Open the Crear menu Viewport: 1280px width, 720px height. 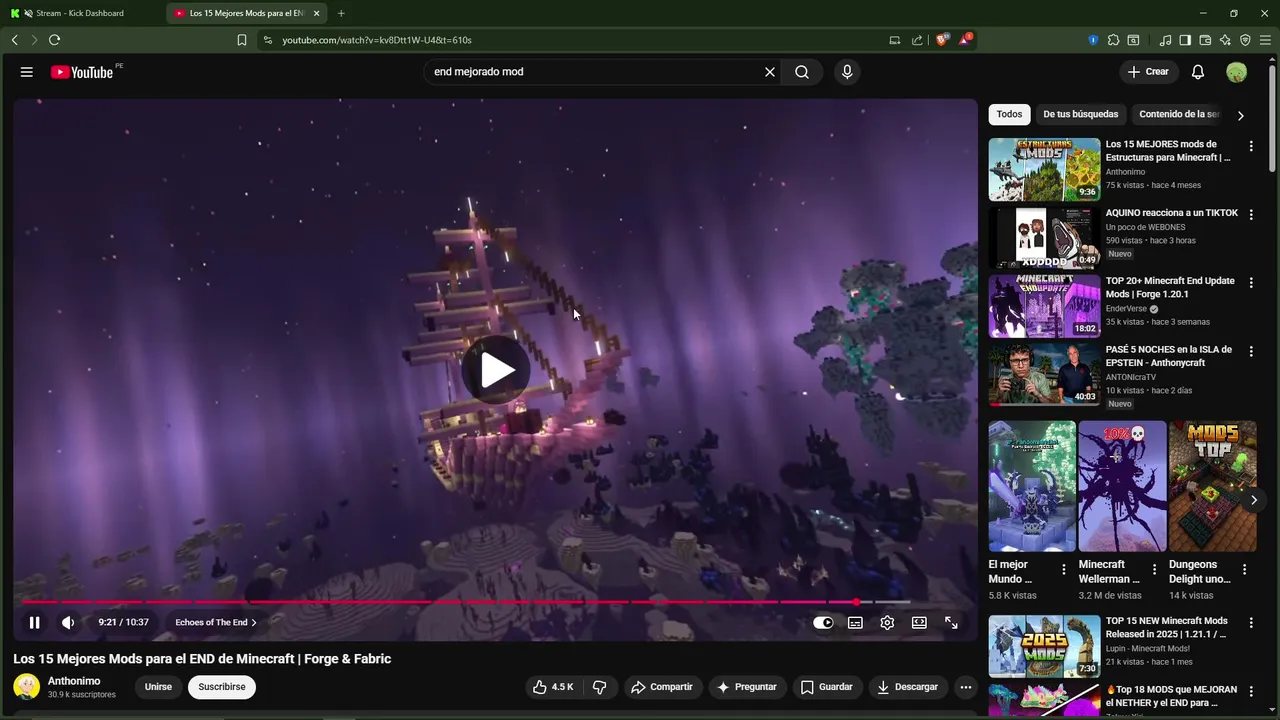[1147, 72]
